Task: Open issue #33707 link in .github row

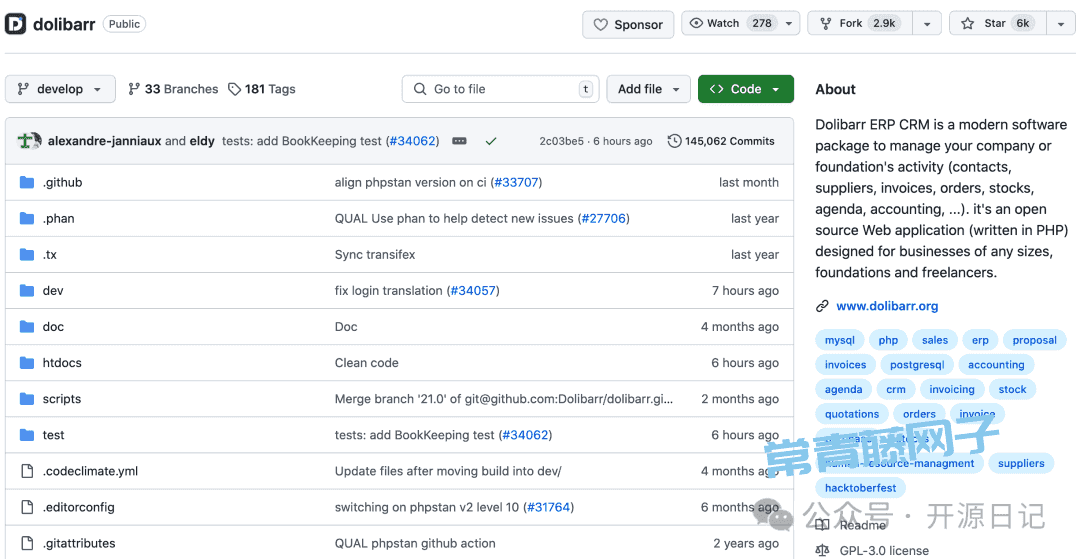Action: (x=517, y=182)
